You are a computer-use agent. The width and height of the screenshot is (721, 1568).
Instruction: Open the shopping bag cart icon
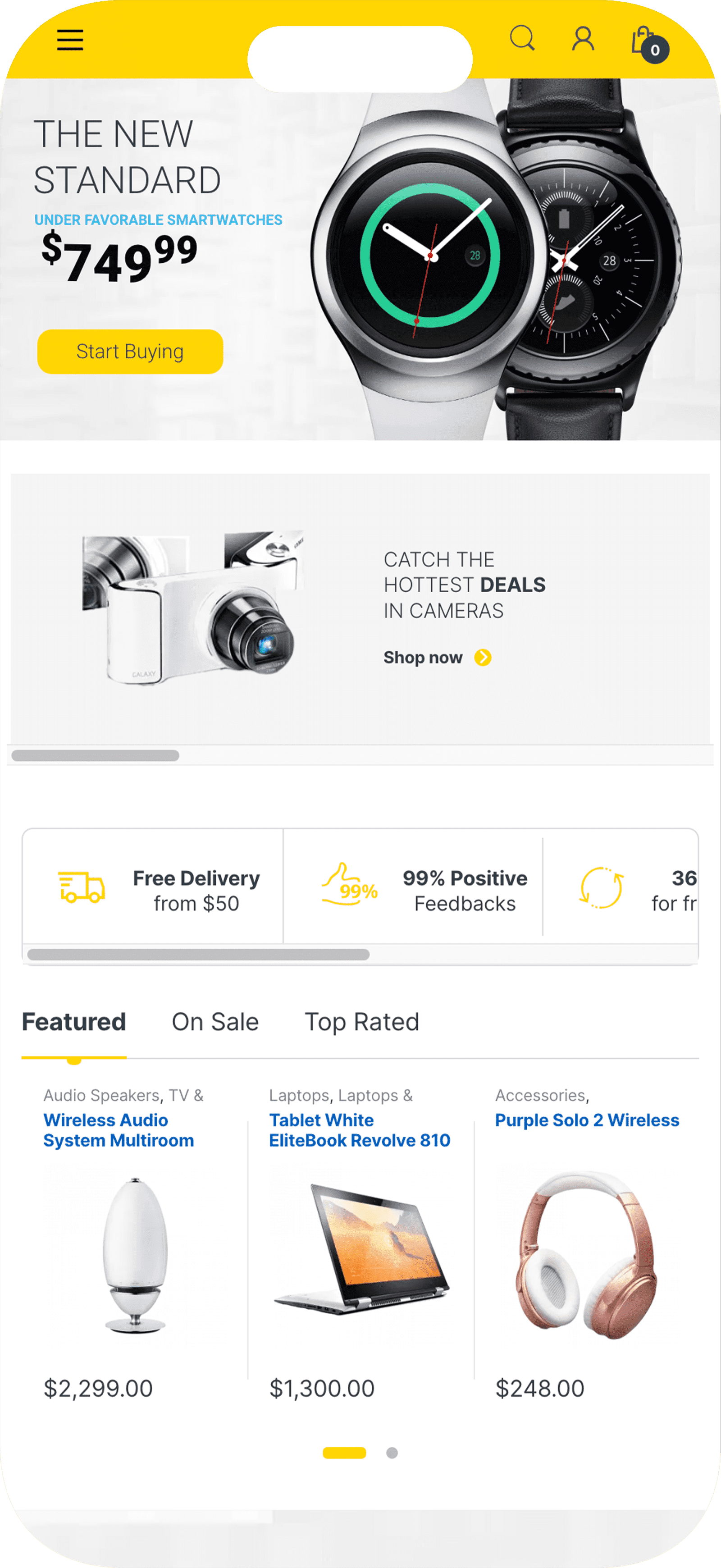(x=648, y=43)
